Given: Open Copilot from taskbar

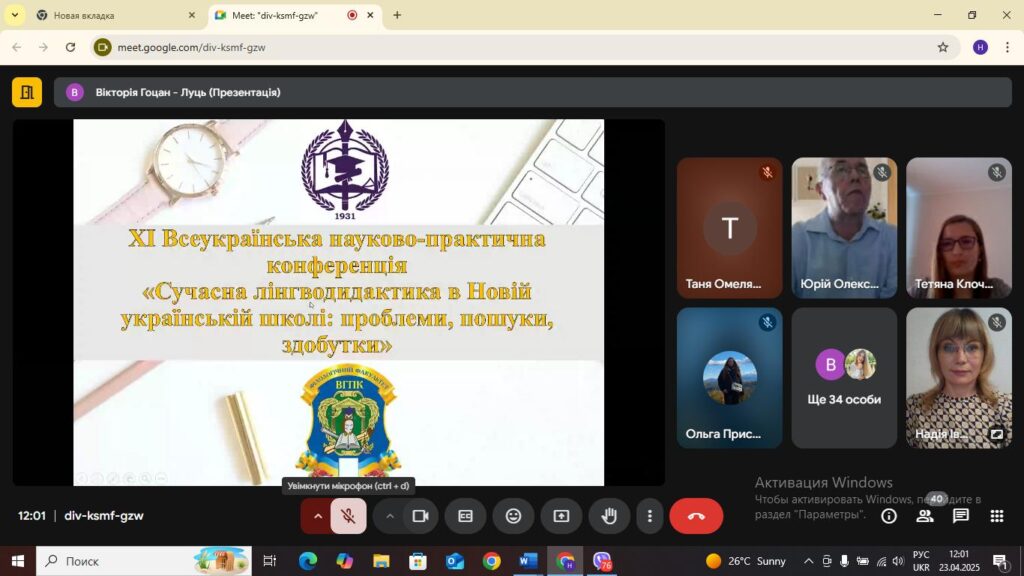Looking at the screenshot, I should coord(344,561).
